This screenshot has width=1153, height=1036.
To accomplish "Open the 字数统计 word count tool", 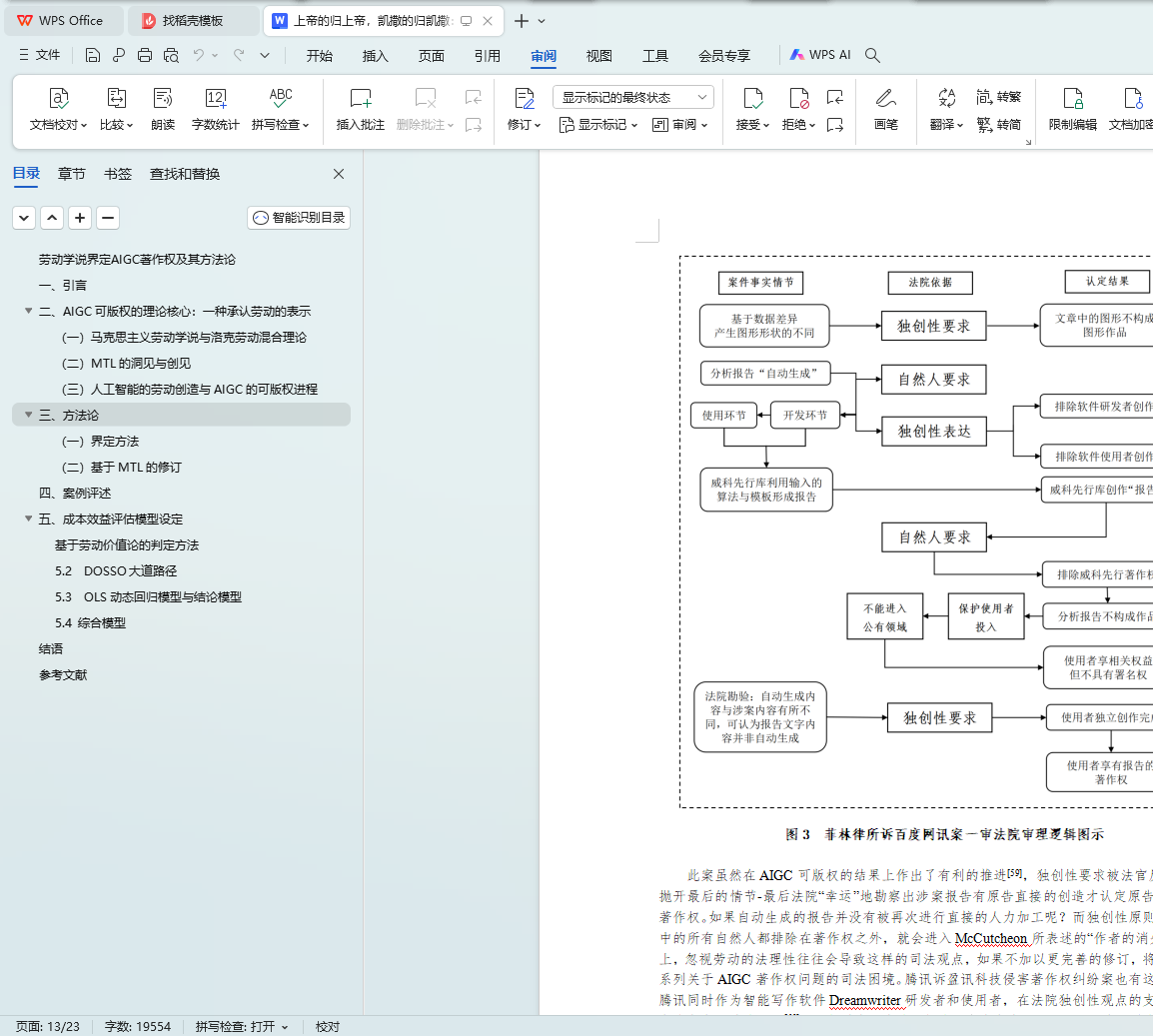I will [216, 109].
